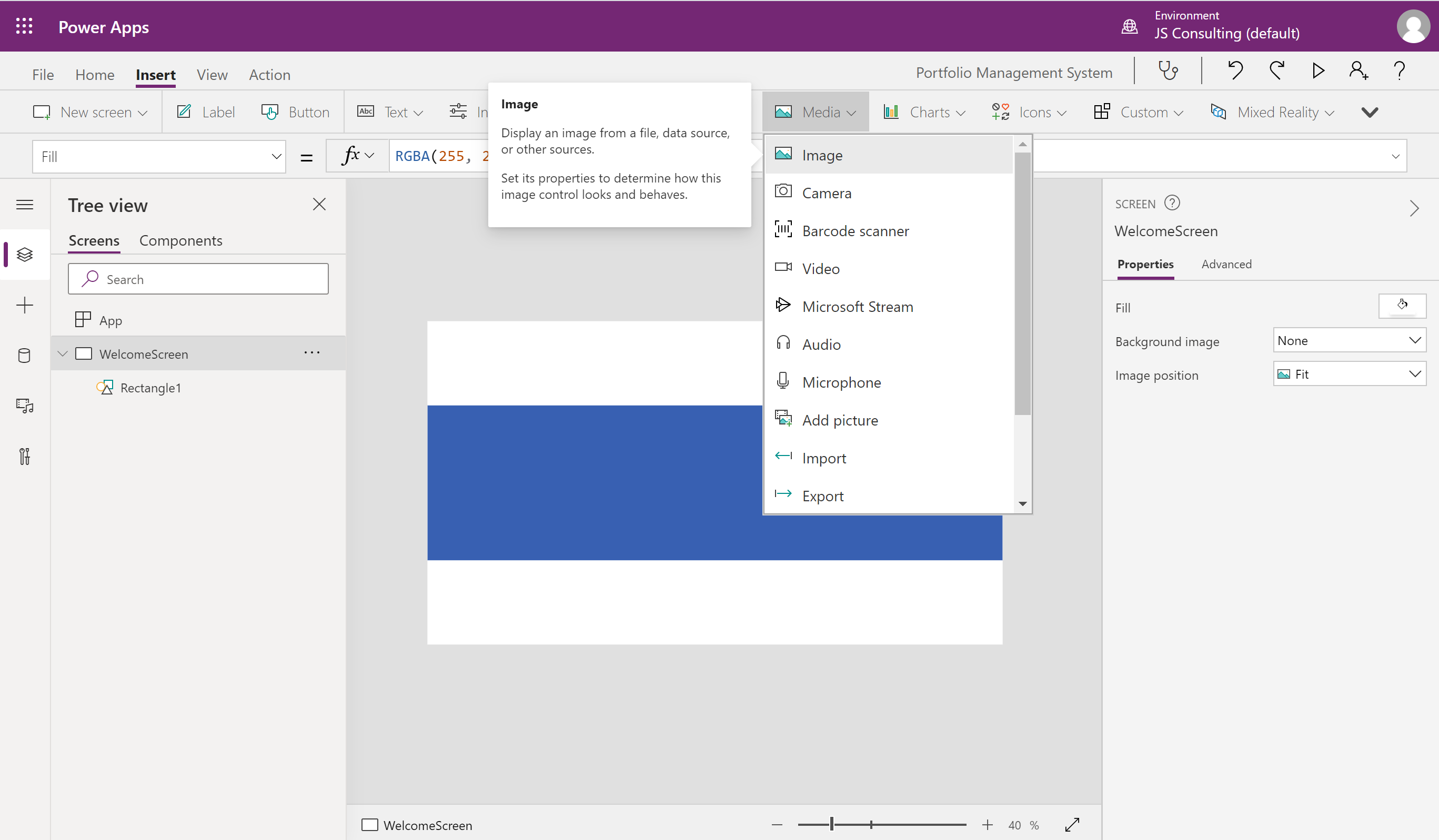
Task: Undo the last action
Action: tap(1235, 70)
